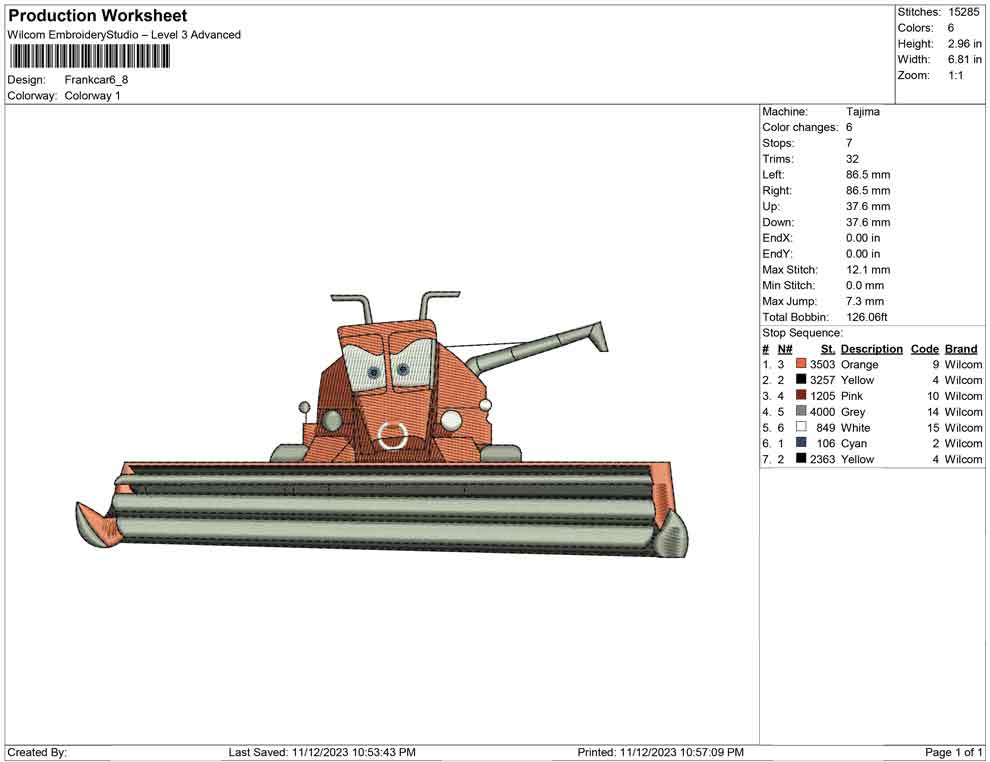
Task: Click the Code column header
Action: click(x=925, y=349)
